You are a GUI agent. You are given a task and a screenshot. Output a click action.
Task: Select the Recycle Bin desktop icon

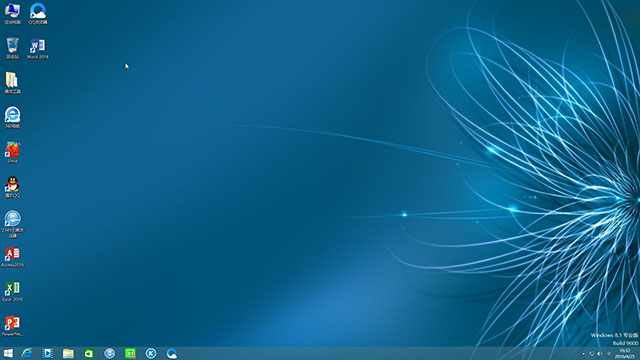tap(13, 48)
